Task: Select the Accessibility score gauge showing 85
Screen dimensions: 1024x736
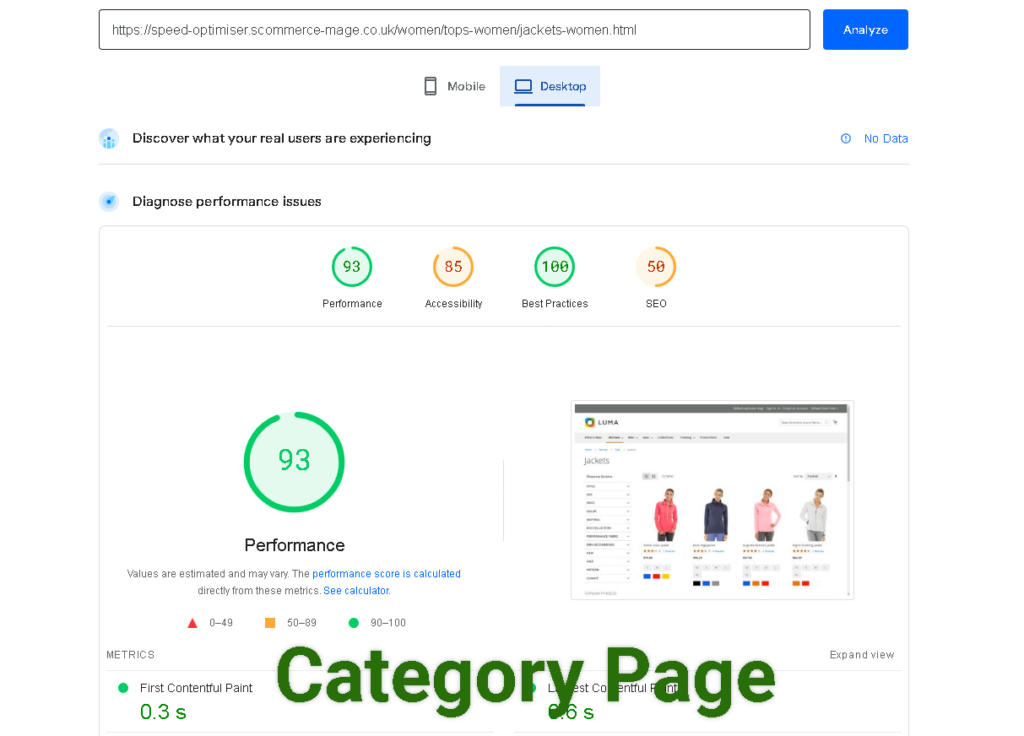Action: 453,266
